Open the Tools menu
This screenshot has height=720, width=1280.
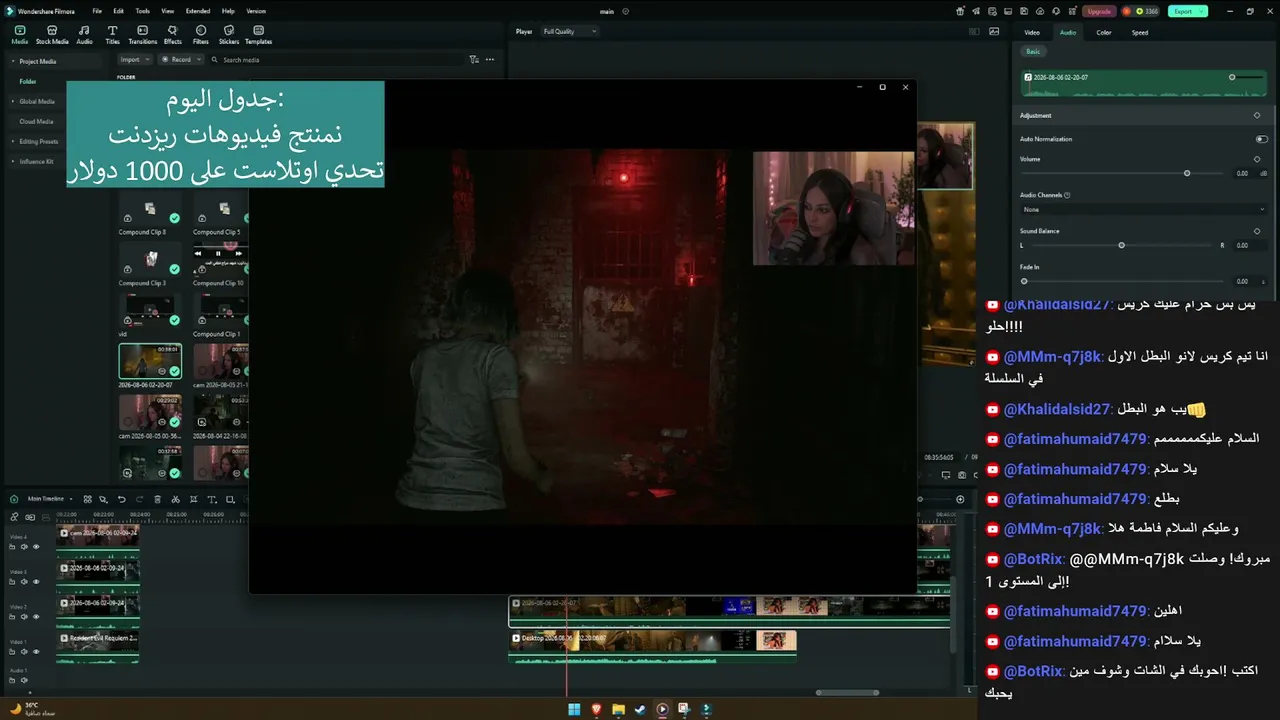click(x=143, y=11)
